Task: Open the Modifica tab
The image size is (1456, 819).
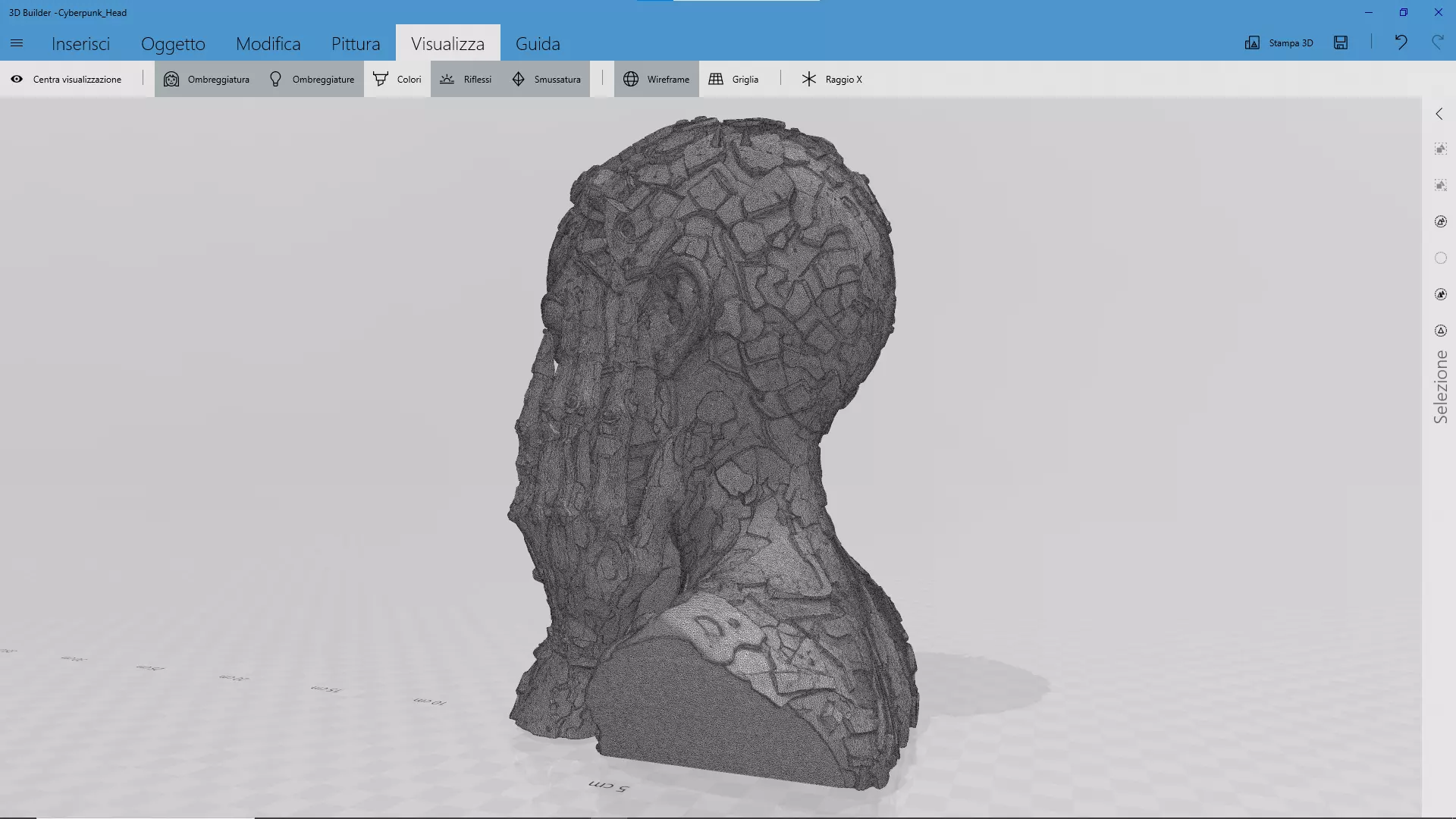Action: pyautogui.click(x=268, y=43)
